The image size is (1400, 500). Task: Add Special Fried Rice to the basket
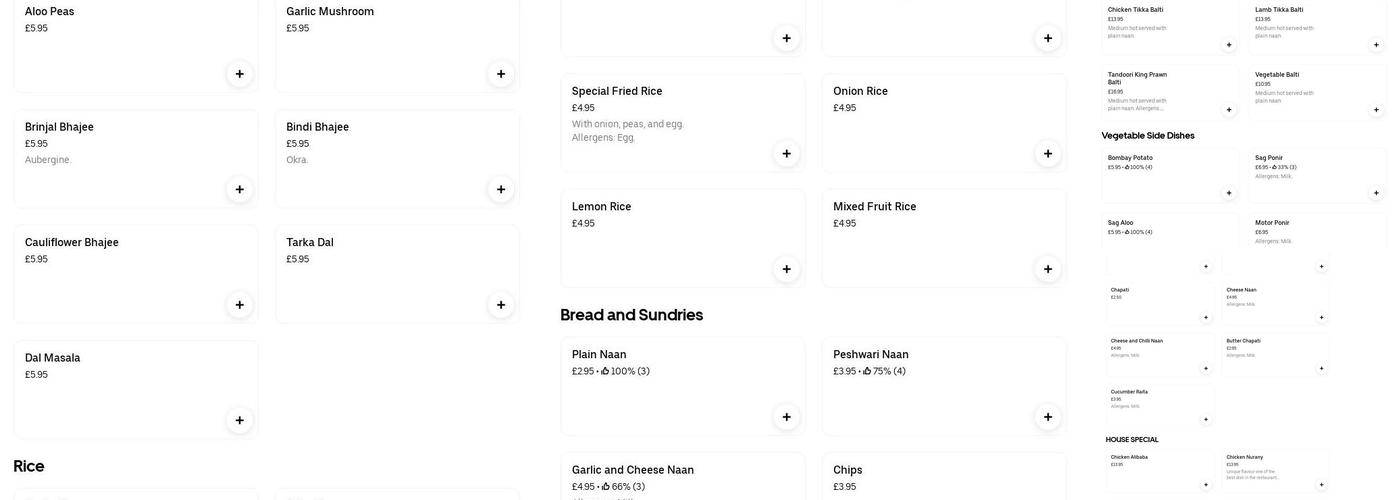(786, 154)
